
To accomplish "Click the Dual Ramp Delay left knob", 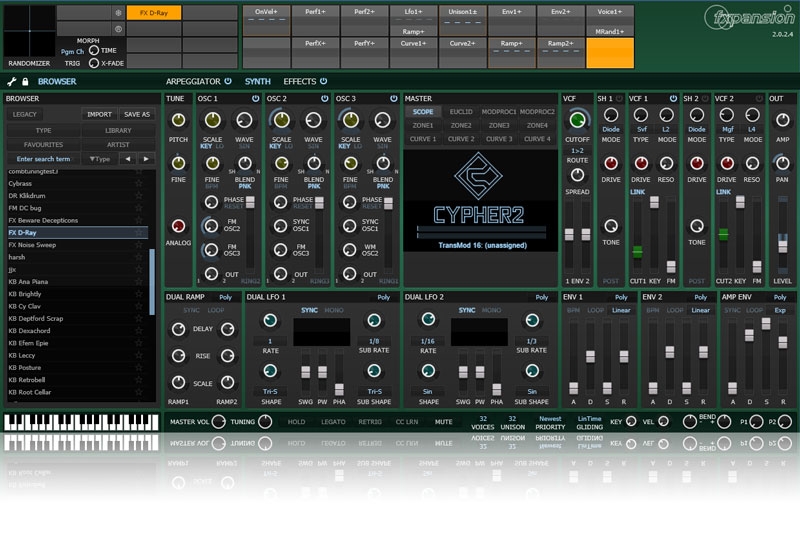I will [178, 329].
